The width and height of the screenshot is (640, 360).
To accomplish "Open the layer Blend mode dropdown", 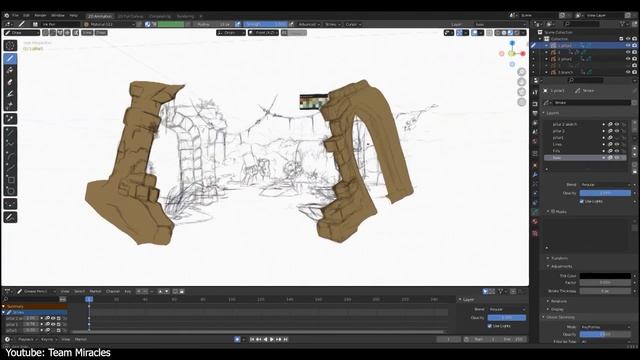I will pyautogui.click(x=605, y=185).
